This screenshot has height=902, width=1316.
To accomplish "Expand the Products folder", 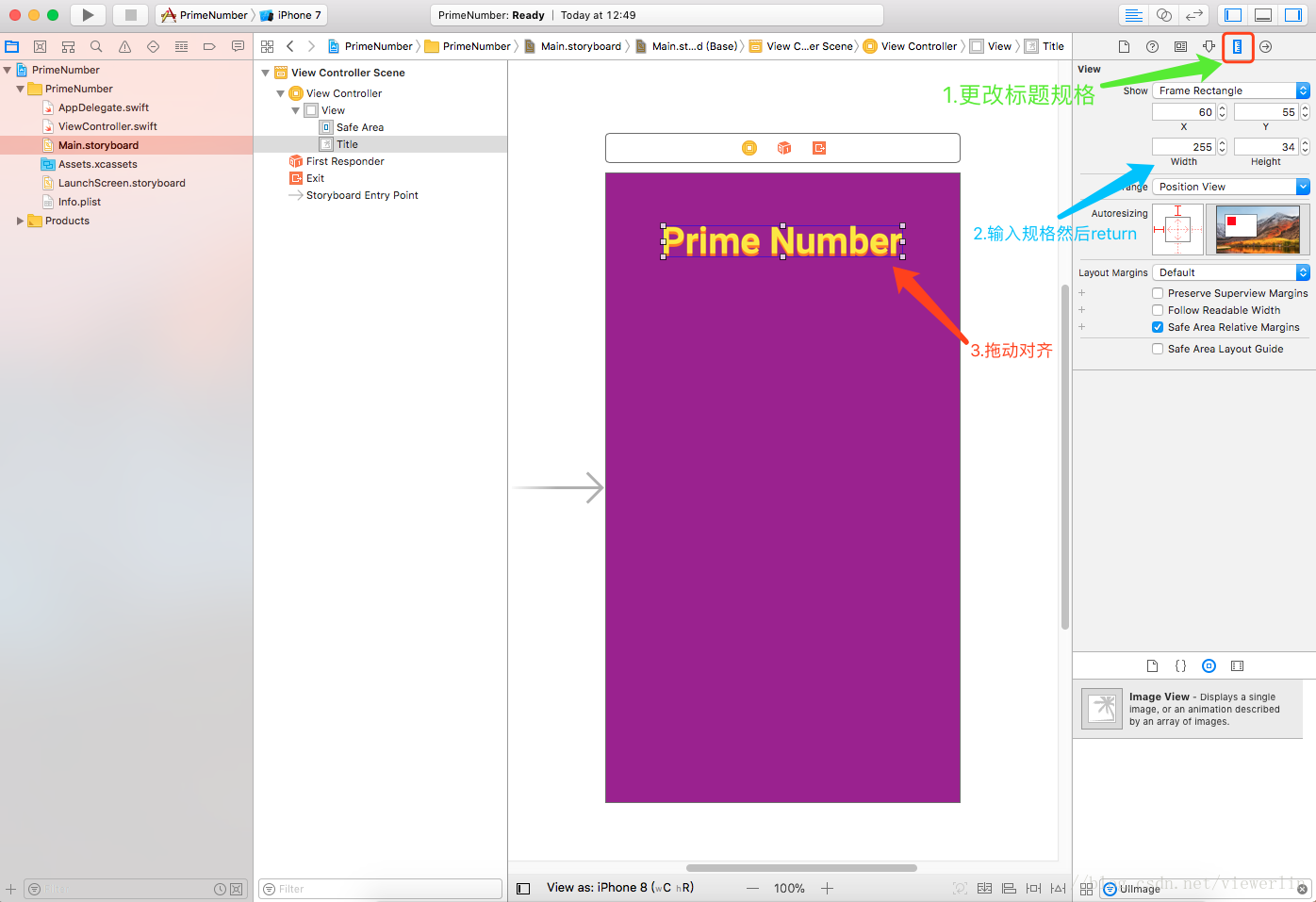I will (21, 221).
